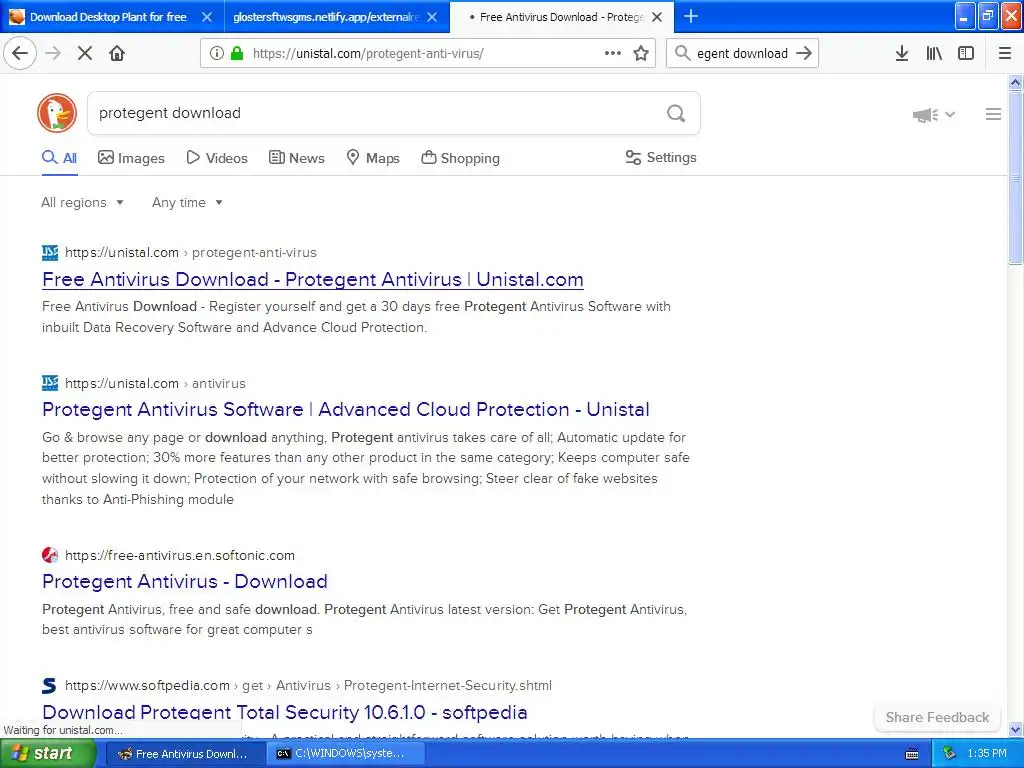Open Protegent Antivirus Software Advanced Cloud Protection link
The image size is (1024, 768).
[x=345, y=409]
